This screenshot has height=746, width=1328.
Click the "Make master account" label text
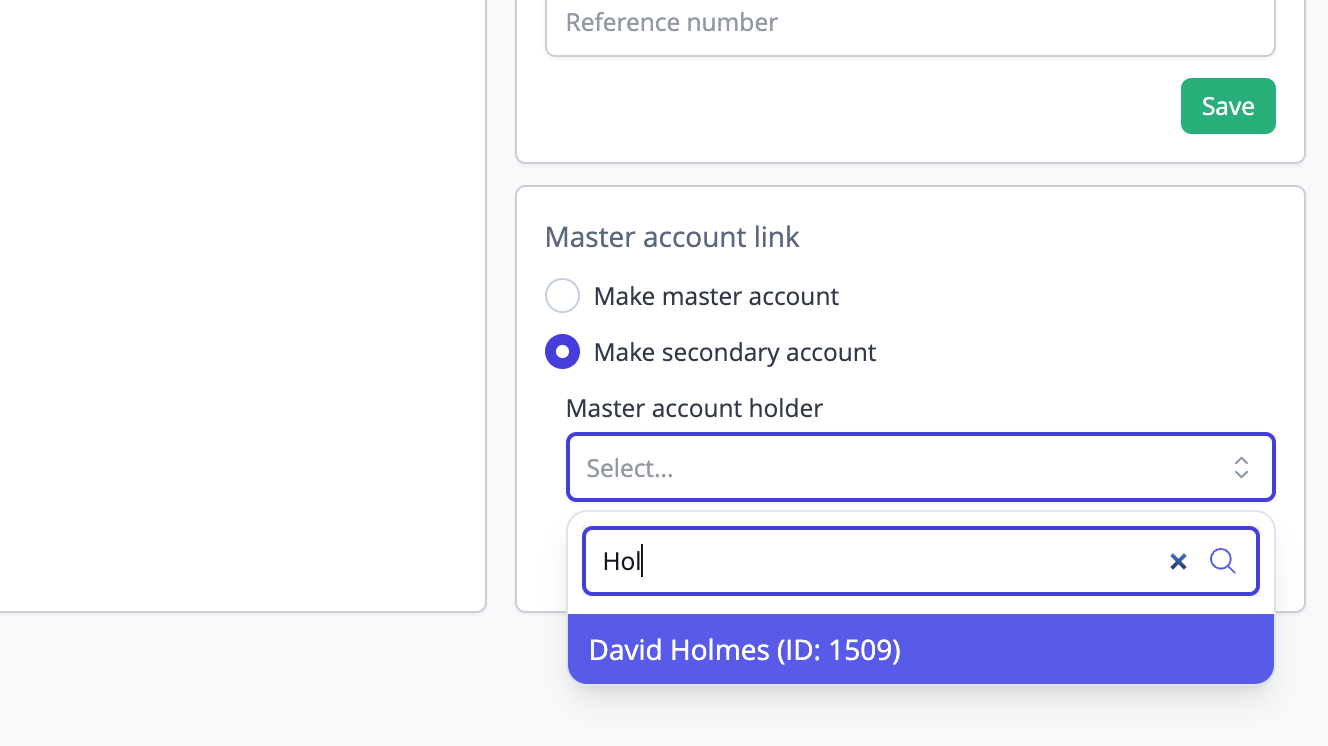[716, 296]
